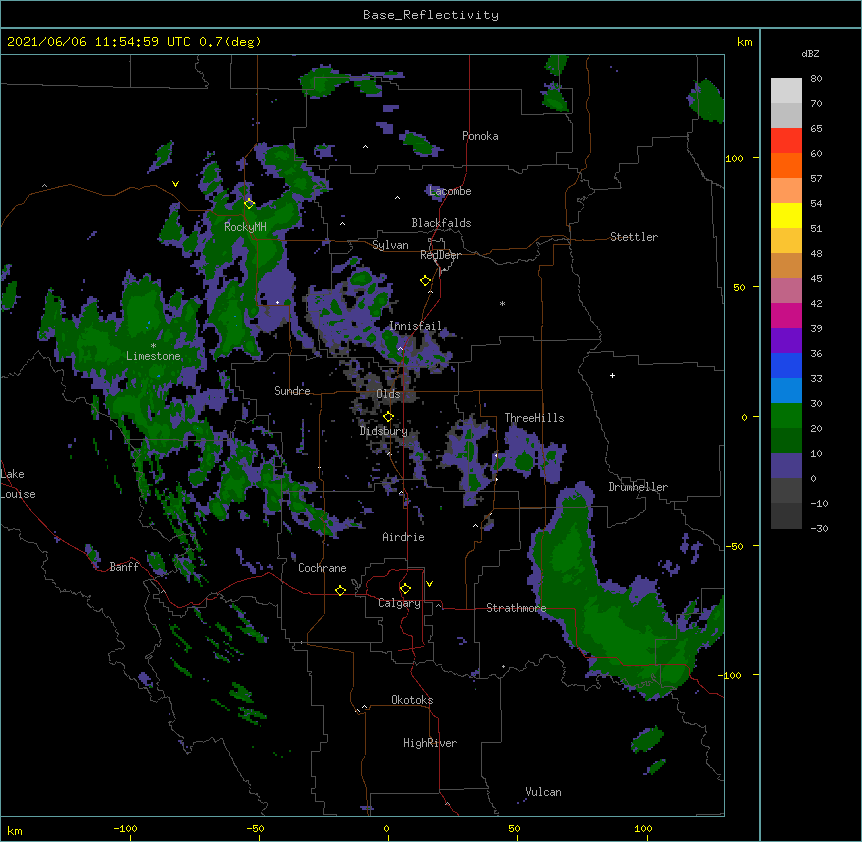The width and height of the screenshot is (862, 842).
Task: Select the blue 33-36 dBZ legend swatch
Action: tap(786, 365)
